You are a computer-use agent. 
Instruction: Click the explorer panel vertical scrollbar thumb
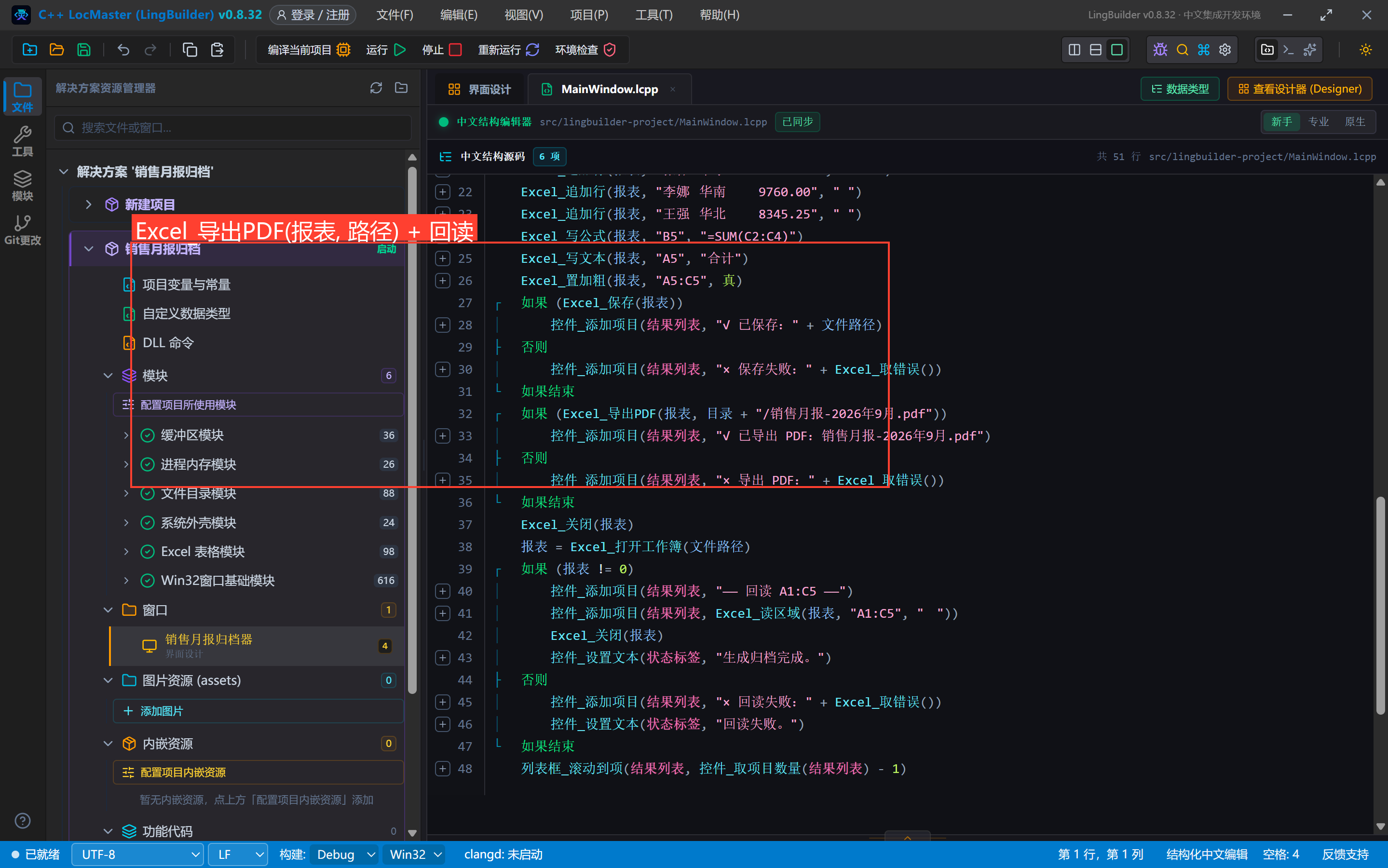click(411, 431)
